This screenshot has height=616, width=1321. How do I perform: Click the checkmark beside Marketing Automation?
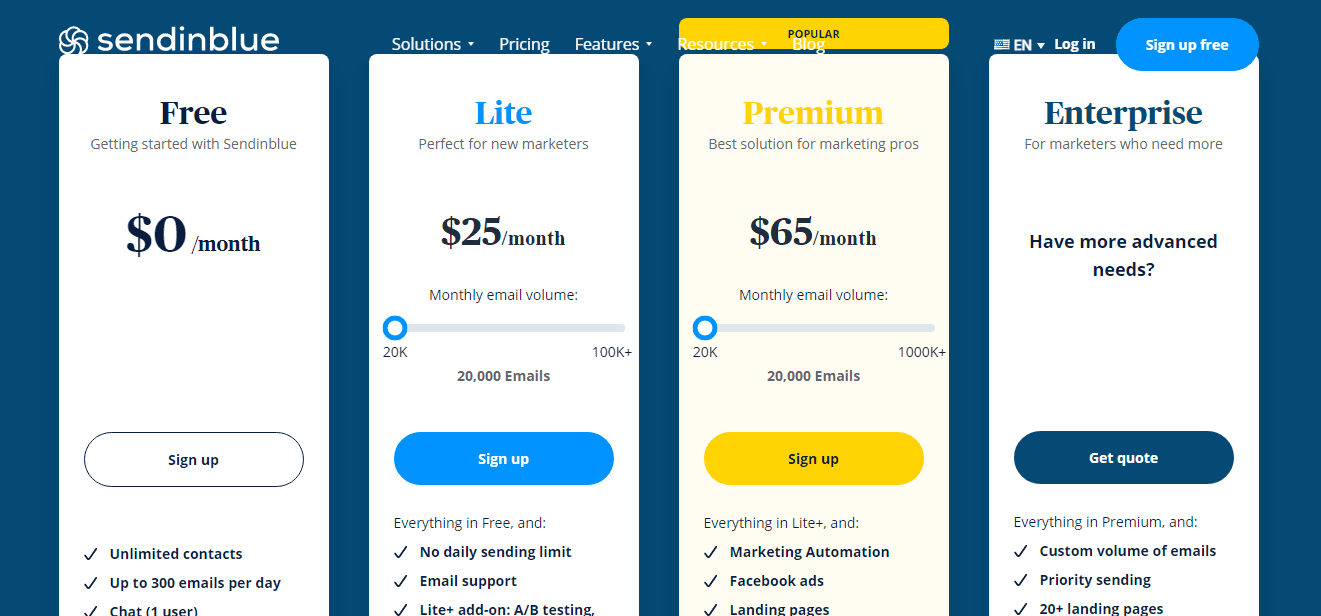pos(711,552)
